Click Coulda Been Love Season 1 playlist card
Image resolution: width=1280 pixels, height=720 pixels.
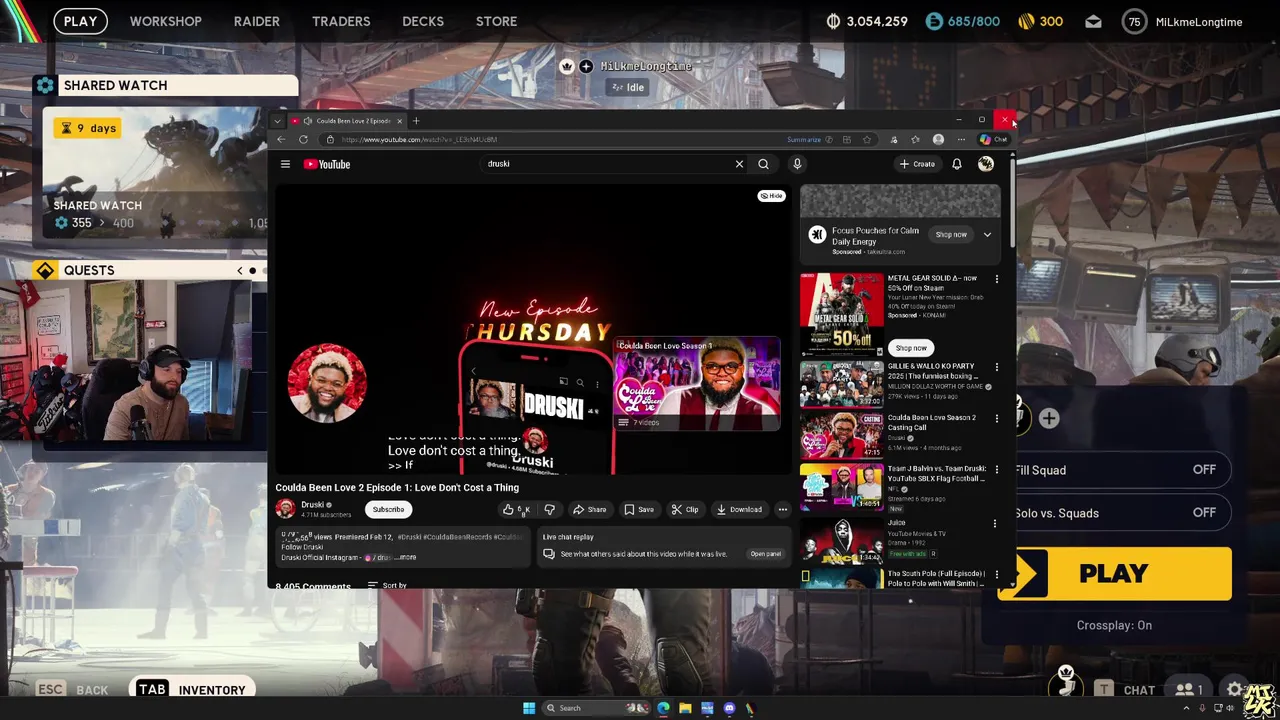click(697, 384)
